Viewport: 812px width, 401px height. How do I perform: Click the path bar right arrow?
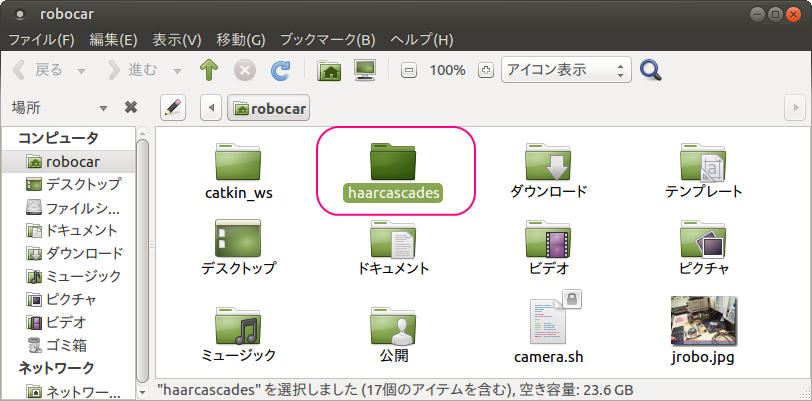point(795,108)
